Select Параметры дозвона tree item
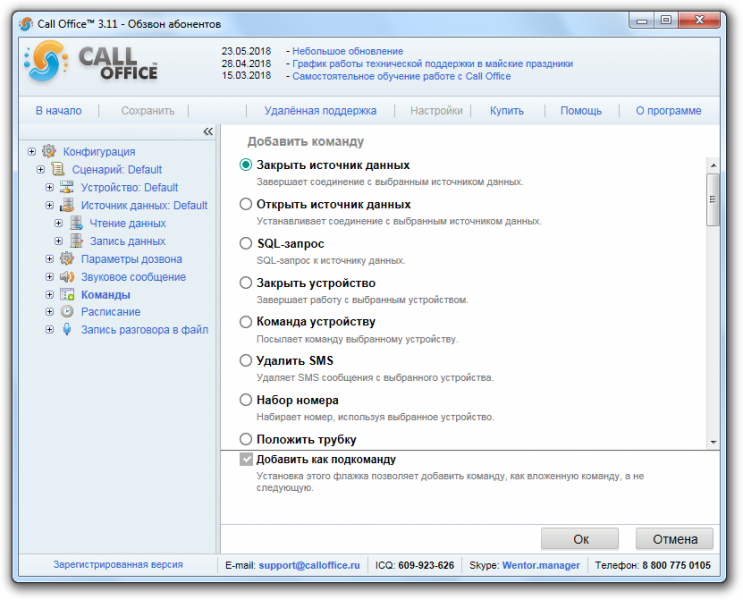Image resolution: width=743 pixels, height=600 pixels. point(131,259)
